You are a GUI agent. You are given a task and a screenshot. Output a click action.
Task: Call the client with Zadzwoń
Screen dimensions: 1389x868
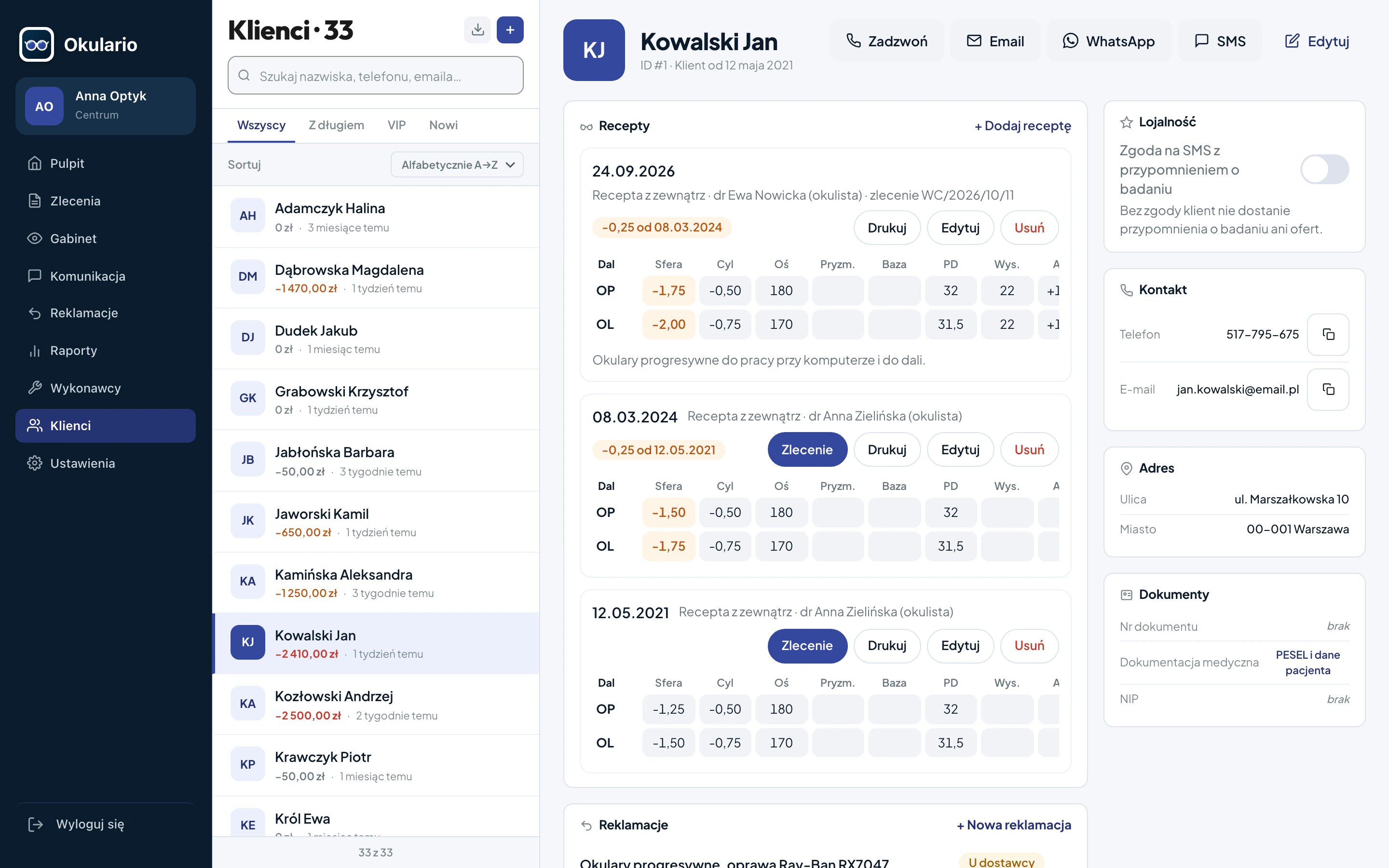coord(886,41)
